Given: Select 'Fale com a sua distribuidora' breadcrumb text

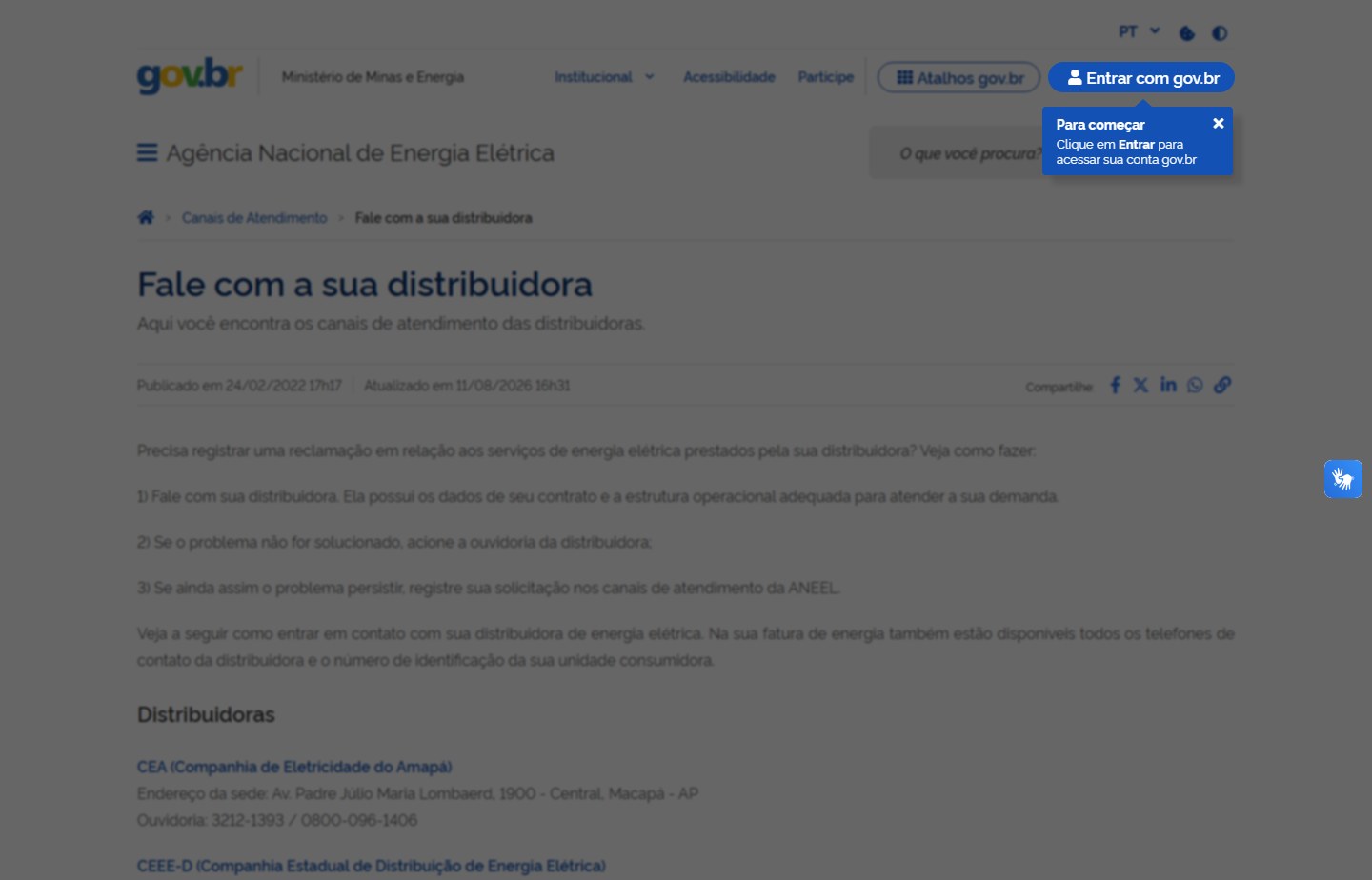Looking at the screenshot, I should [443, 218].
